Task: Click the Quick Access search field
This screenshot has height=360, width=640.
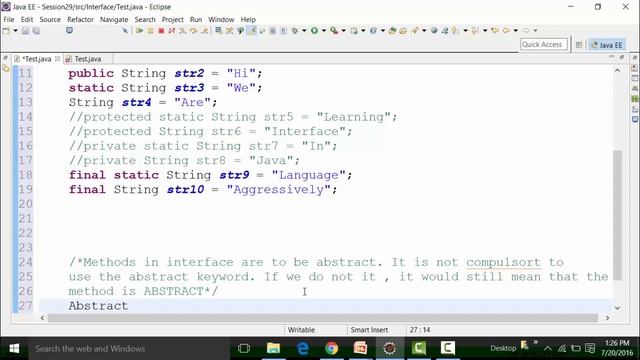Action: 543,44
